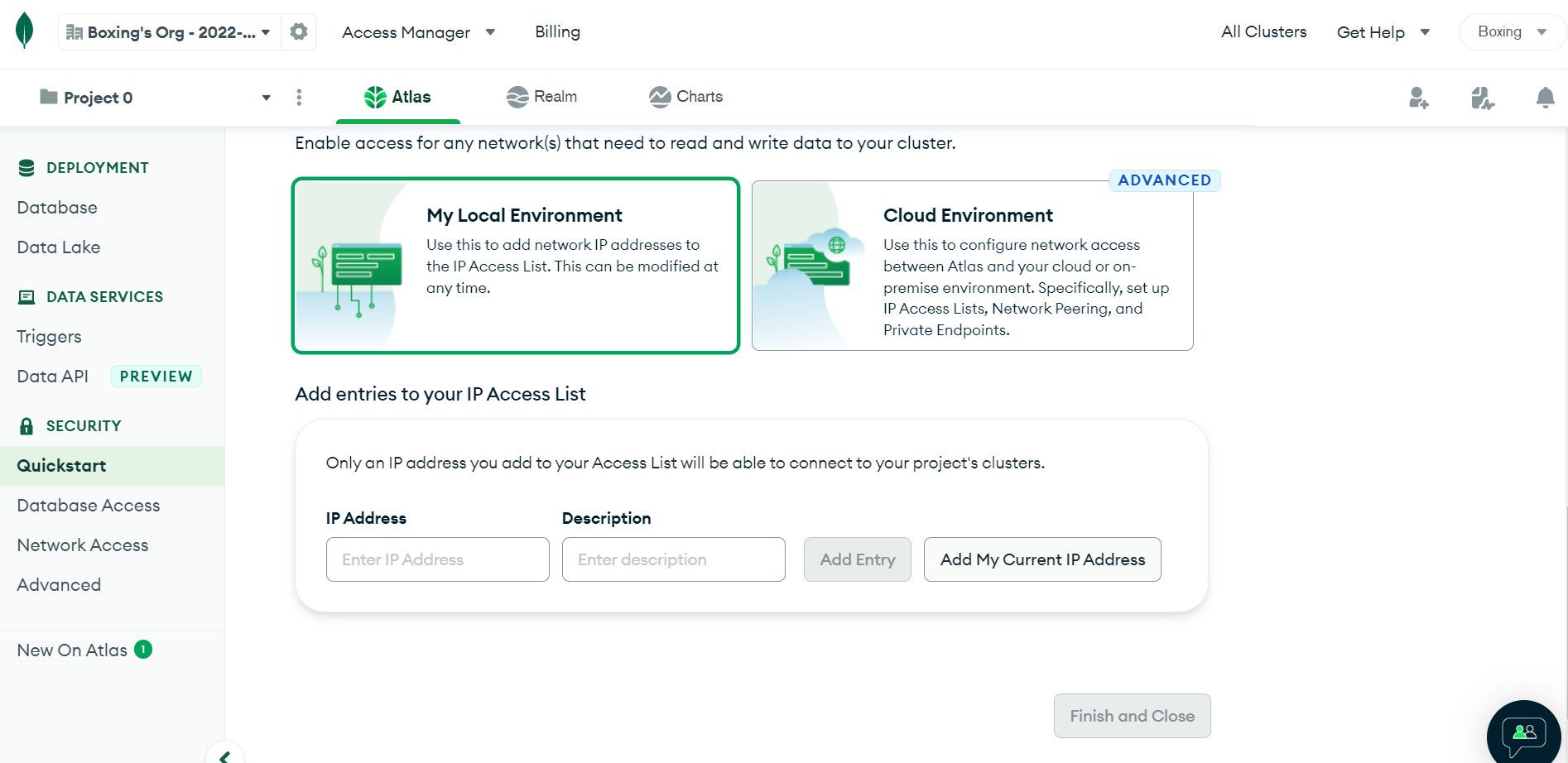Expand the Access Manager menu
Viewport: 1568px width, 763px height.
tap(418, 32)
